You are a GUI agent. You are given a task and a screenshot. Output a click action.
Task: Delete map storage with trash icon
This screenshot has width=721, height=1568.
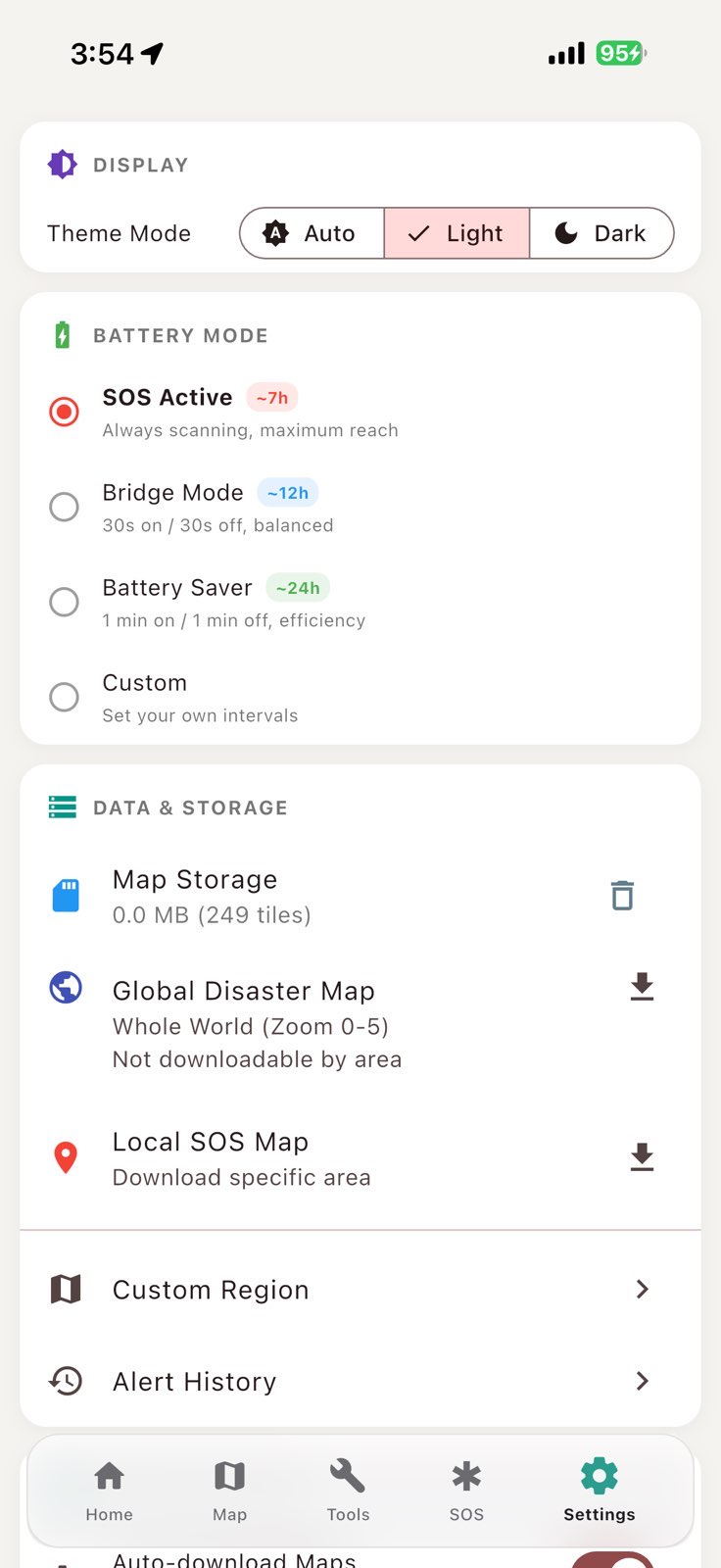click(x=622, y=896)
